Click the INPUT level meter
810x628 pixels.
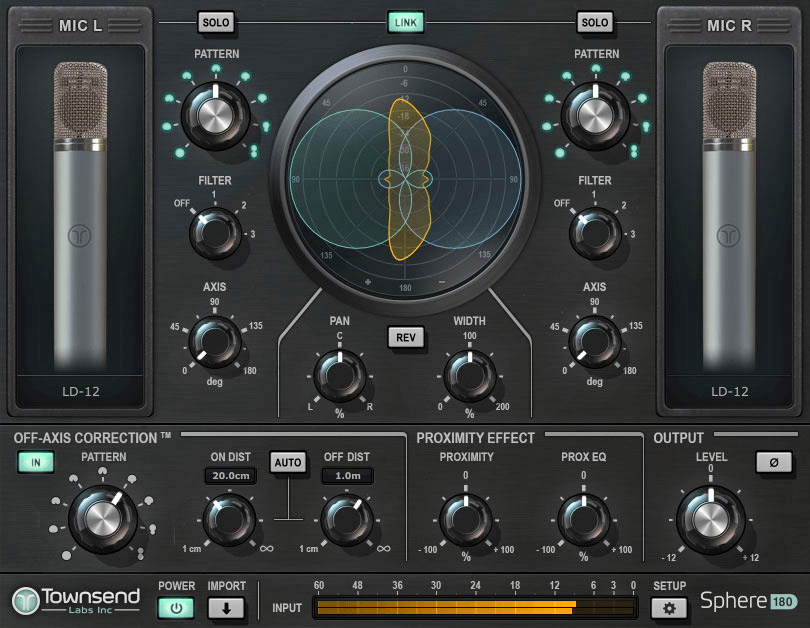tap(475, 607)
